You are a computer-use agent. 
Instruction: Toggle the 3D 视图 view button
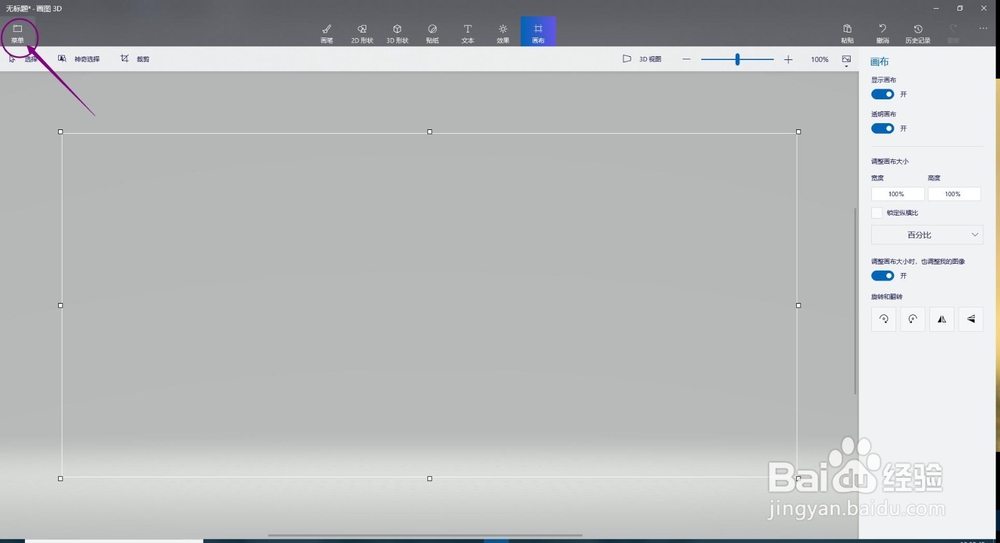(x=642, y=59)
